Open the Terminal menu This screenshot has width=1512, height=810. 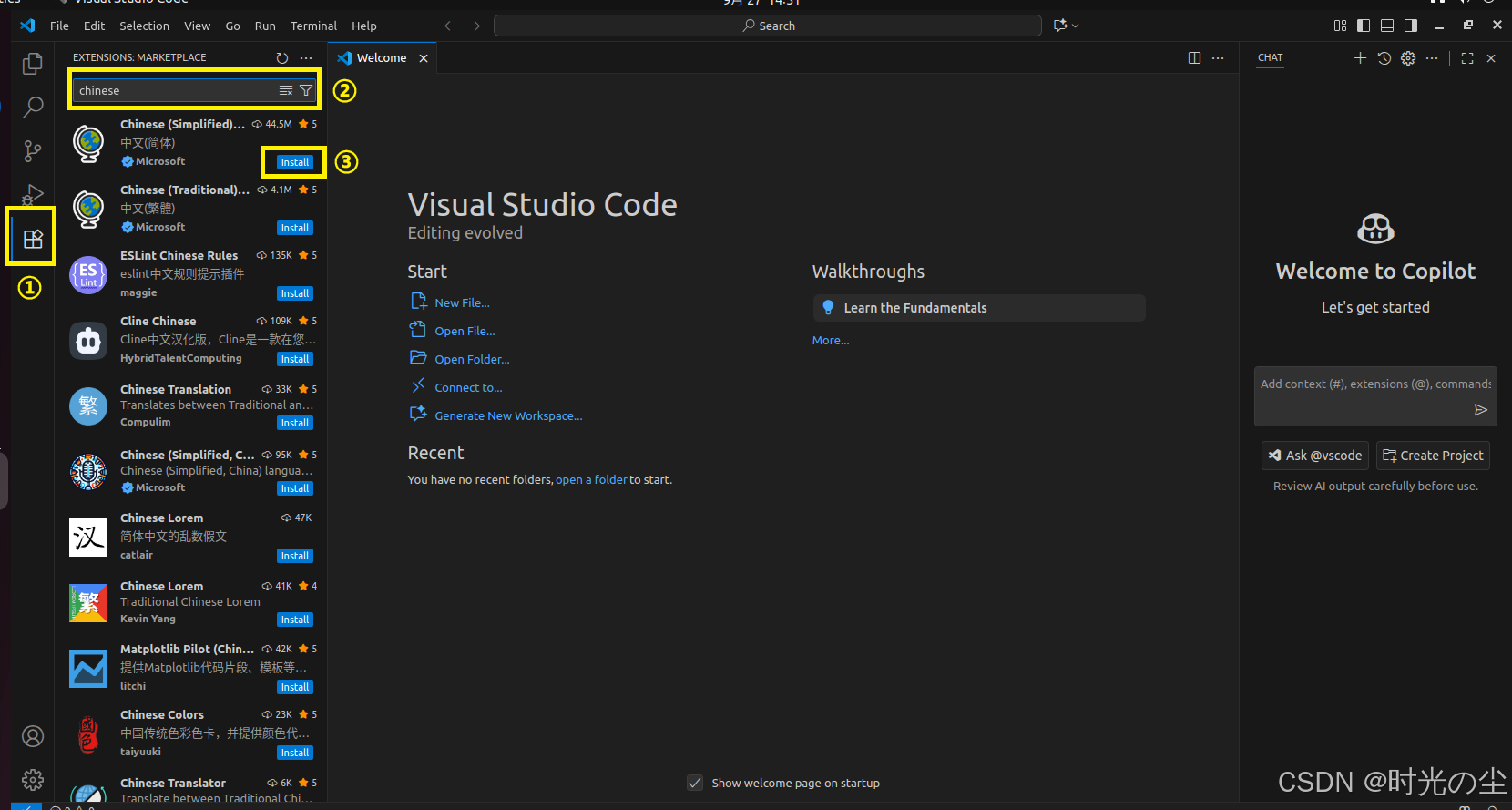click(x=313, y=26)
